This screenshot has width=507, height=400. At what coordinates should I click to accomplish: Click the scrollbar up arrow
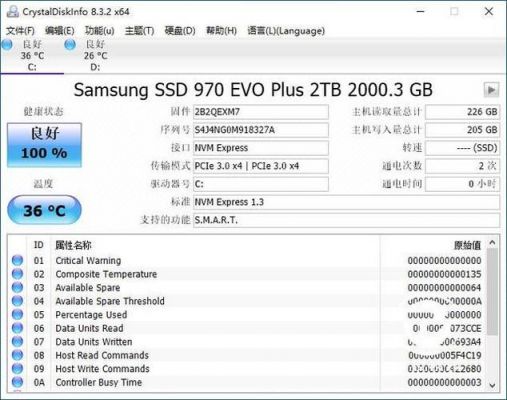coord(492,243)
